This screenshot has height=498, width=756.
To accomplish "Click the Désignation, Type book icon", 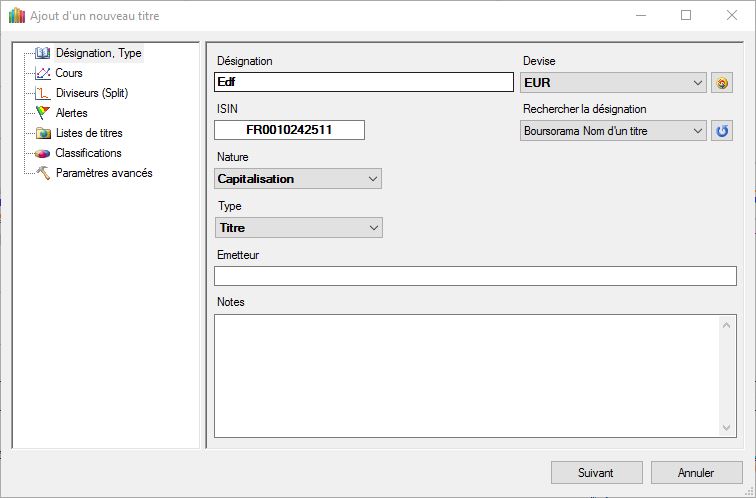I will pyautogui.click(x=42, y=53).
